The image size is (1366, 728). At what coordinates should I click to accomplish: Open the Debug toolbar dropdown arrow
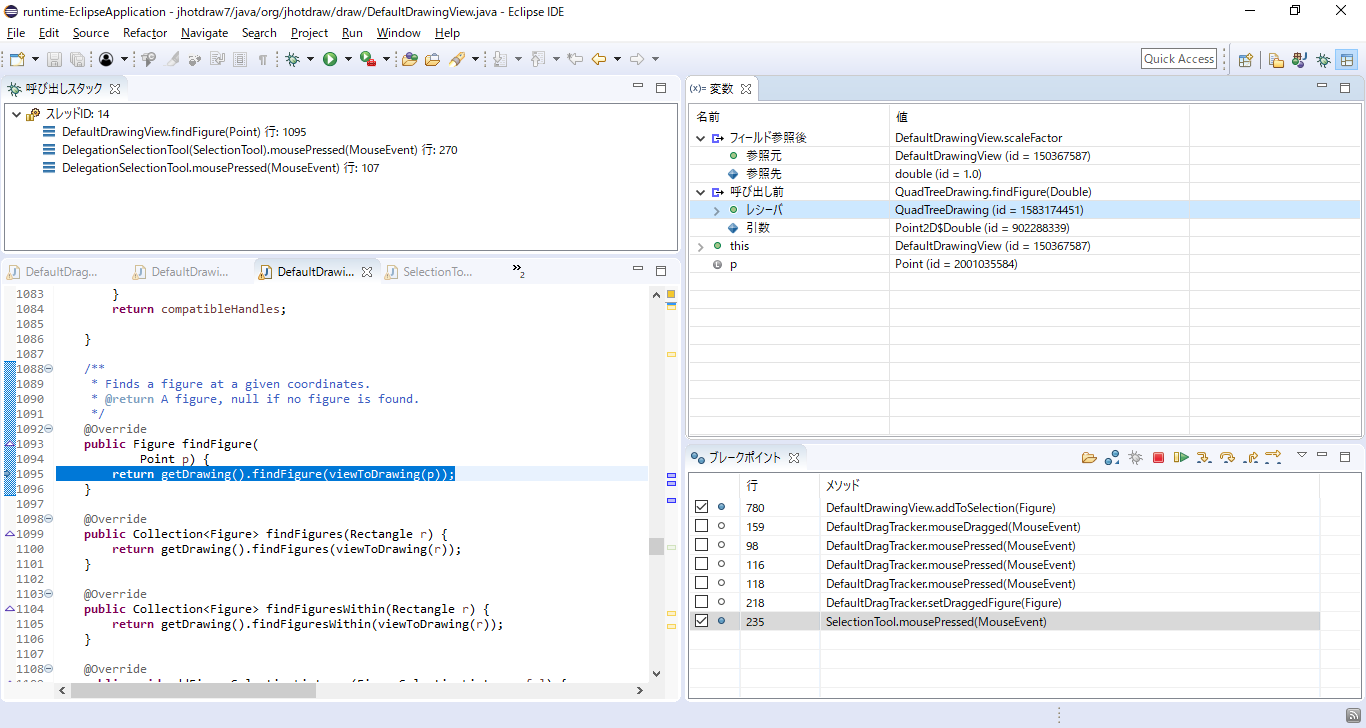tap(310, 59)
